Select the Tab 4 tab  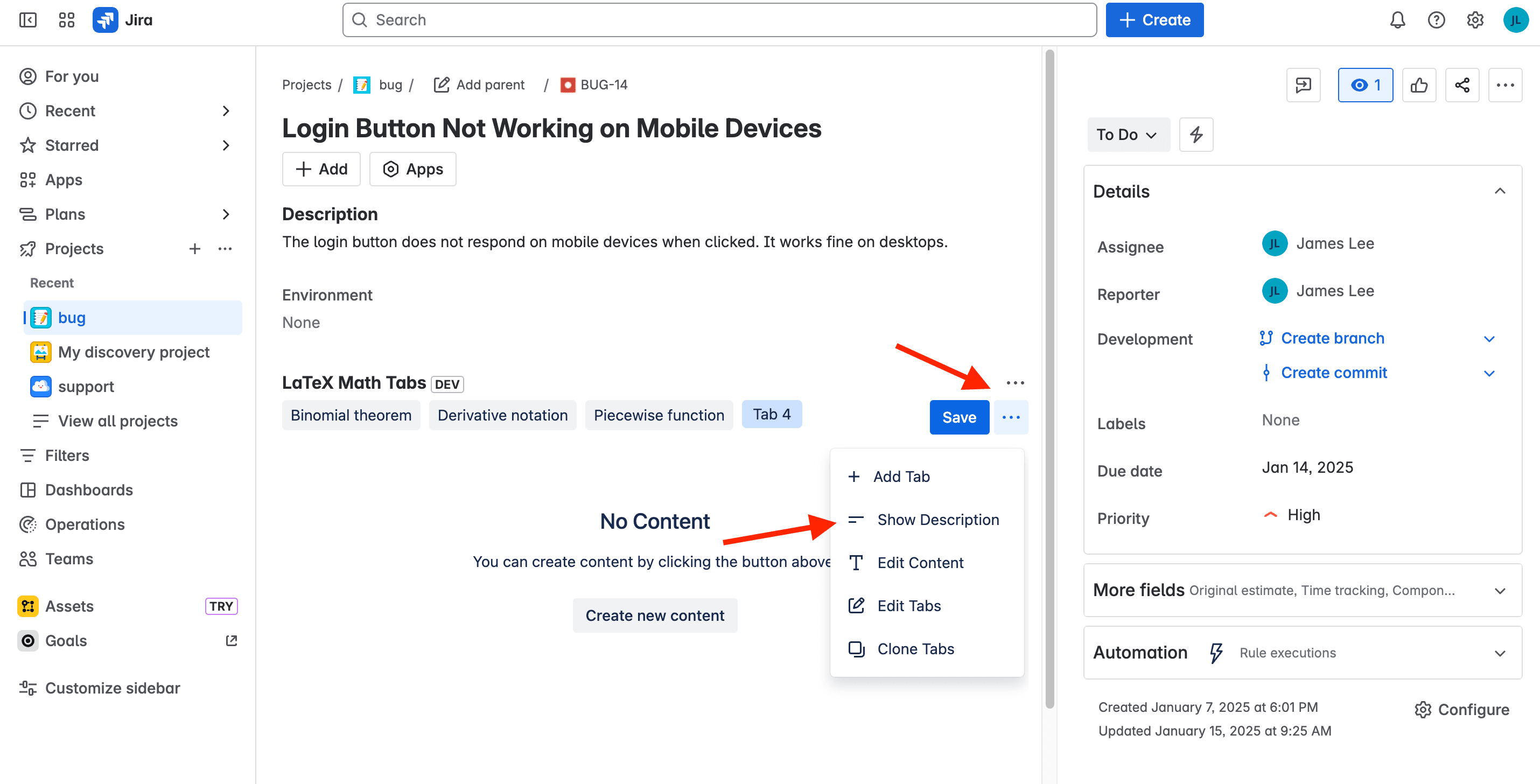point(771,414)
